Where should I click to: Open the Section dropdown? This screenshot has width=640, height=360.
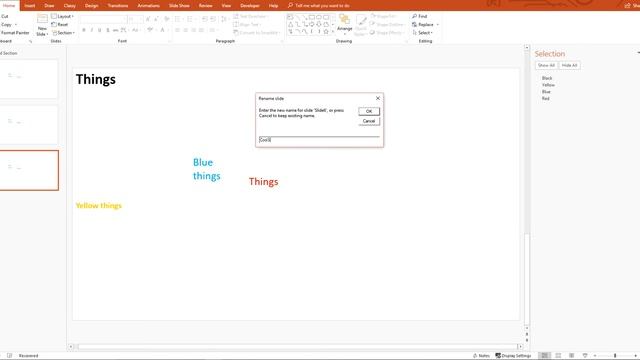63,33
